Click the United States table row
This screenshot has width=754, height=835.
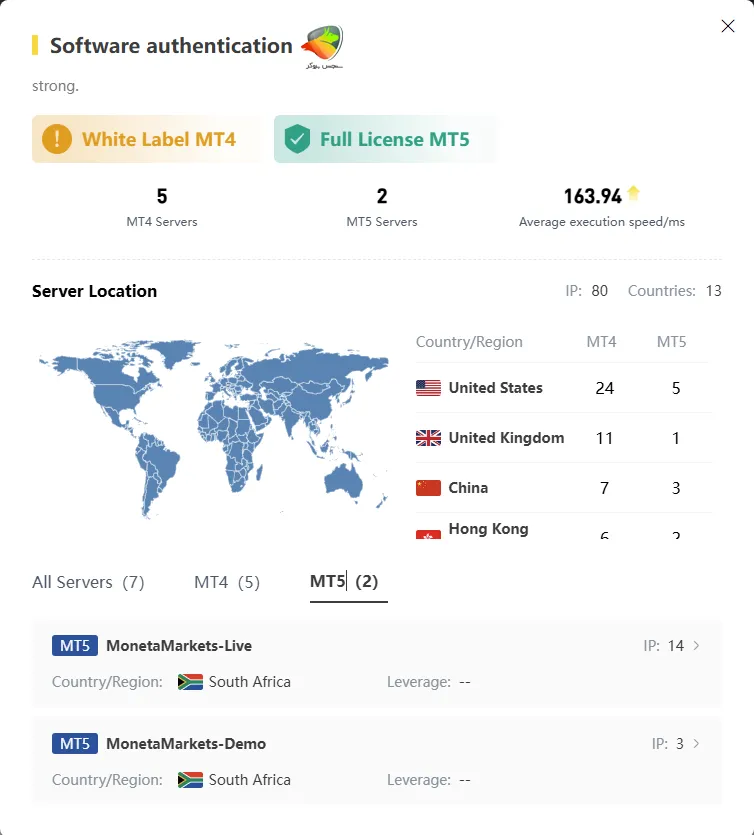click(562, 388)
